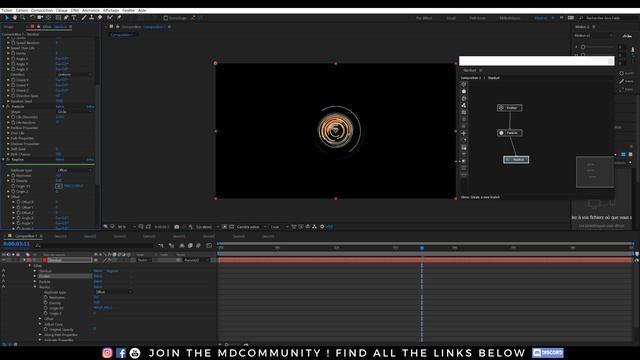Open the Caméra active view dropdown
The height and width of the screenshot is (360, 640).
point(252,227)
